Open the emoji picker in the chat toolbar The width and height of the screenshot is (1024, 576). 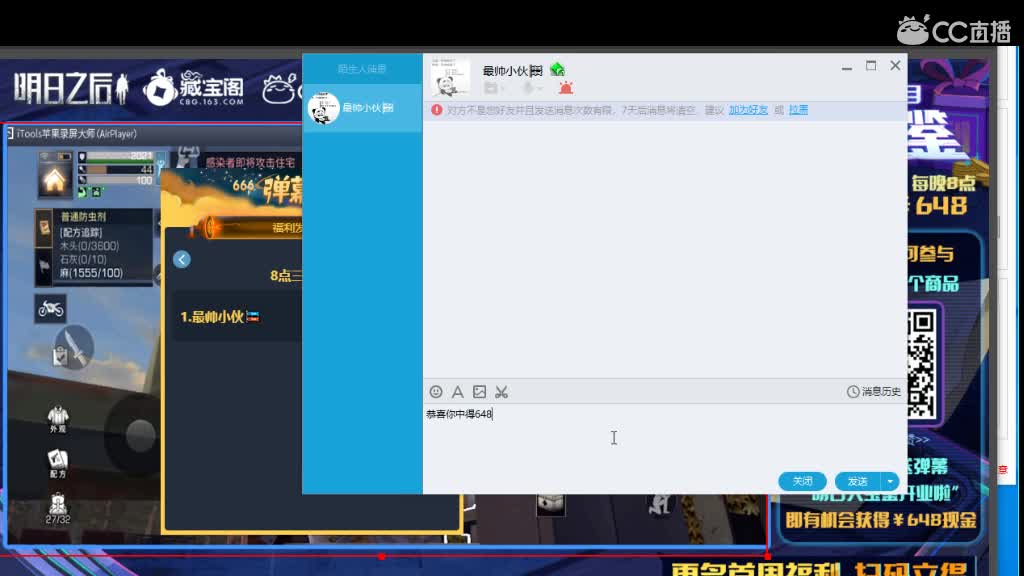pyautogui.click(x=436, y=392)
